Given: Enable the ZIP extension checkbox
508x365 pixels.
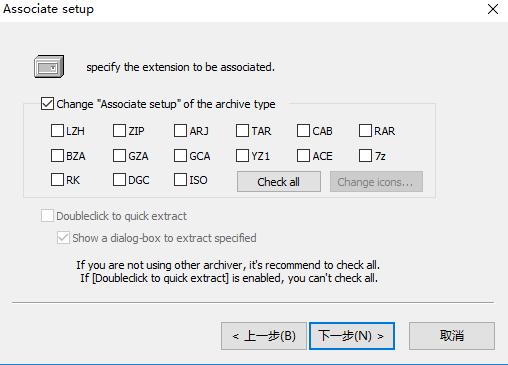Looking at the screenshot, I should [x=119, y=131].
